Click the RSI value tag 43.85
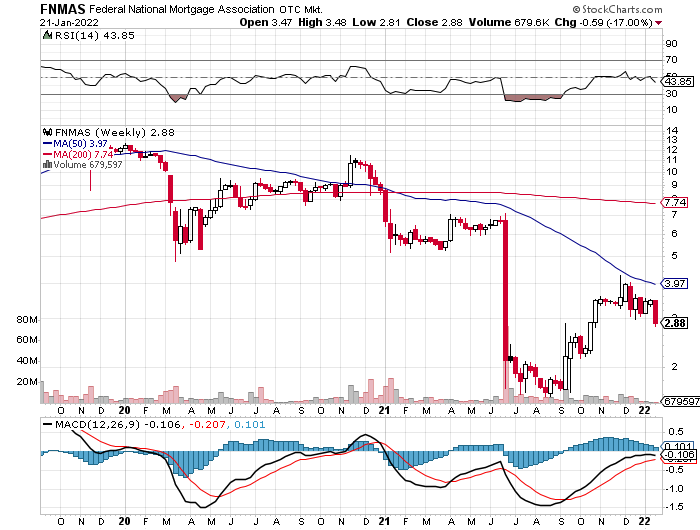Image resolution: width=700 pixels, height=530 pixels. [677, 81]
